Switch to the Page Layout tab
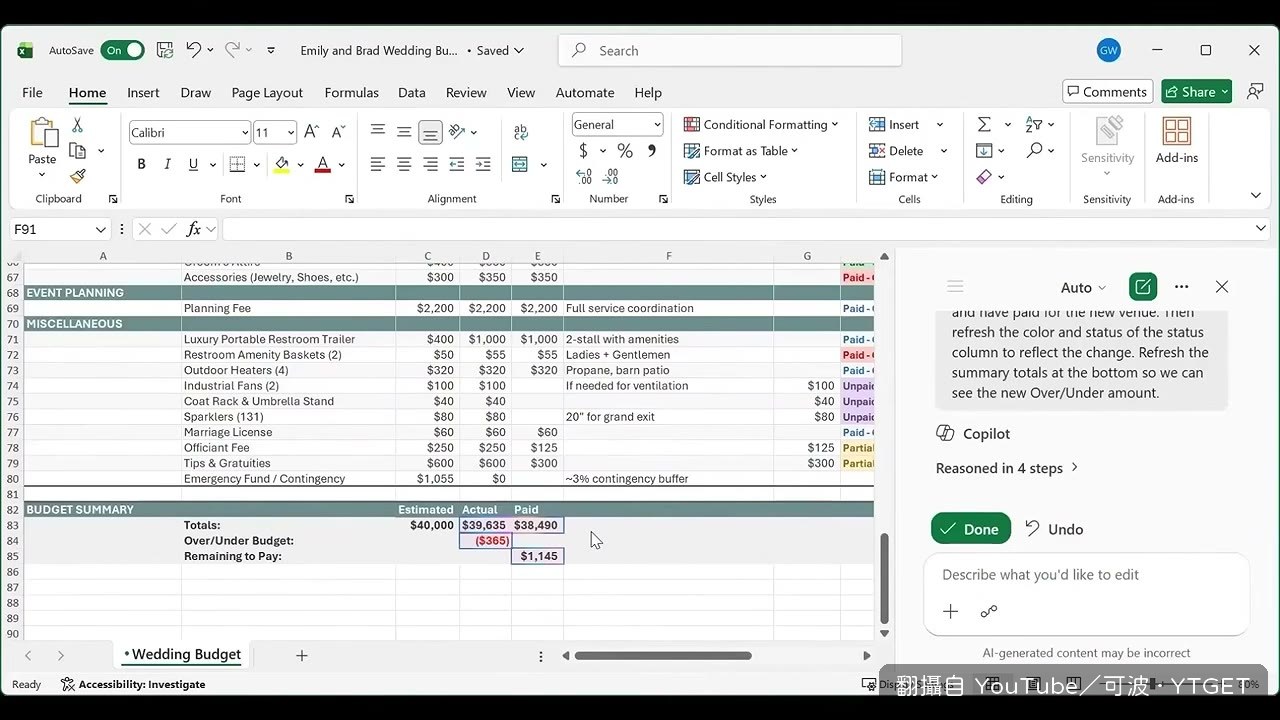The height and width of the screenshot is (720, 1280). click(267, 92)
